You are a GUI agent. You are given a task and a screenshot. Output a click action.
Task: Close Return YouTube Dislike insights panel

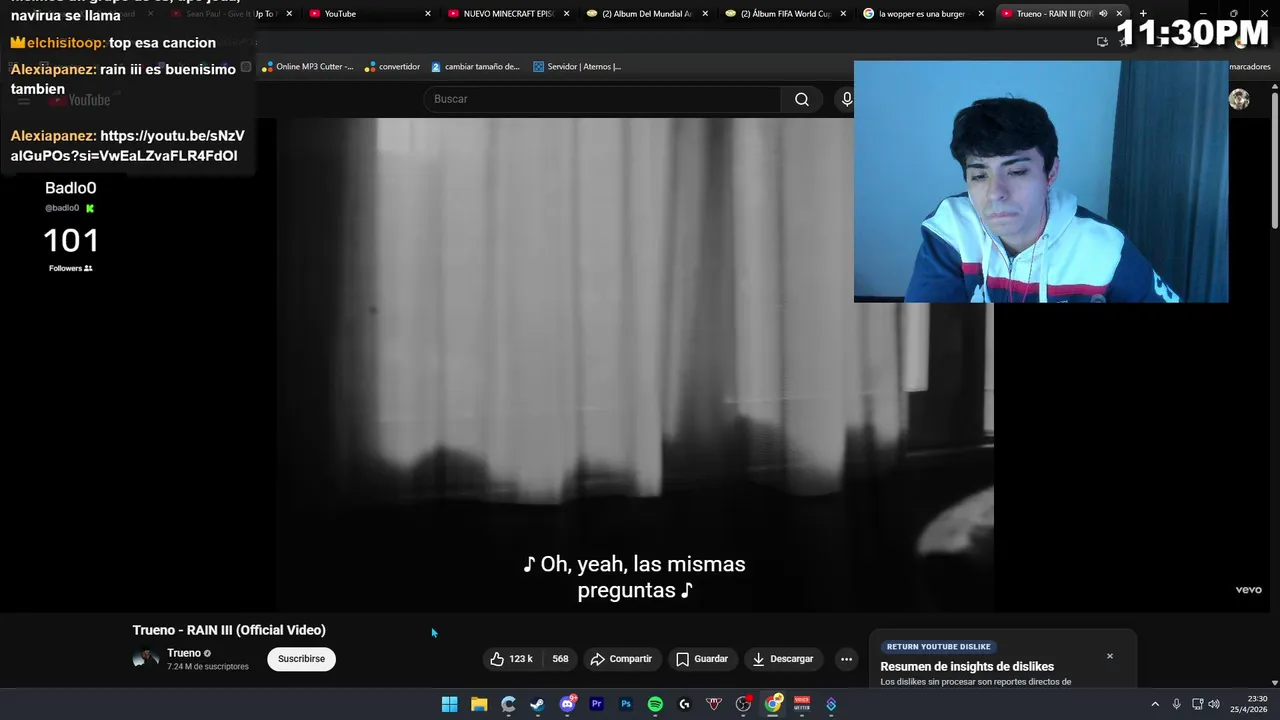click(1109, 656)
